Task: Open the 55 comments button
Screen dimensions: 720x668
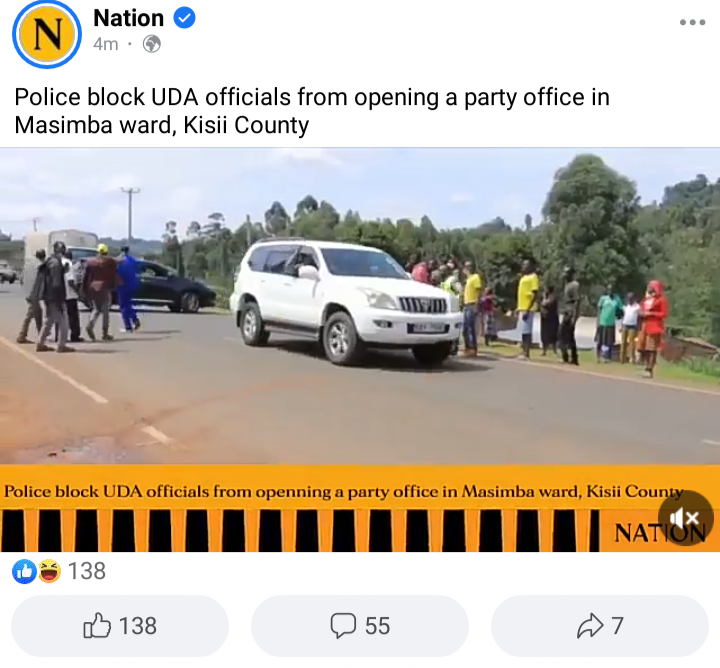Action: [x=360, y=626]
